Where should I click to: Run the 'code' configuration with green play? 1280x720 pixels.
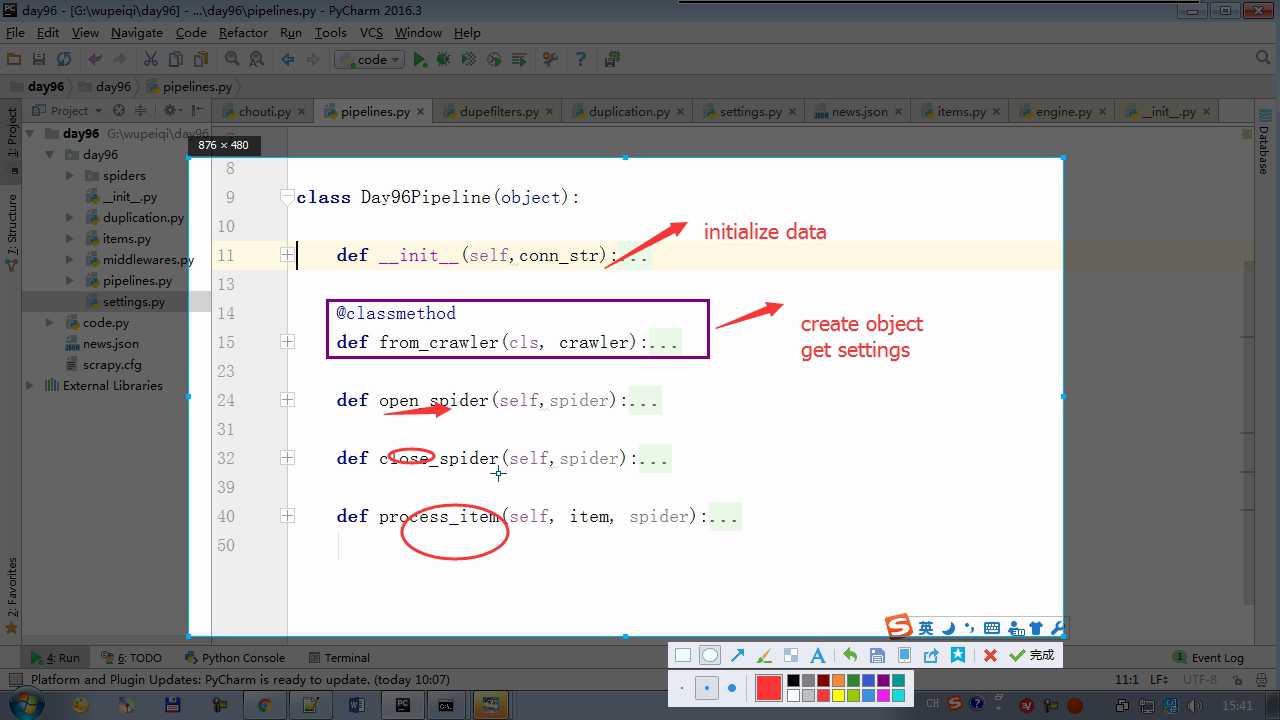420,60
